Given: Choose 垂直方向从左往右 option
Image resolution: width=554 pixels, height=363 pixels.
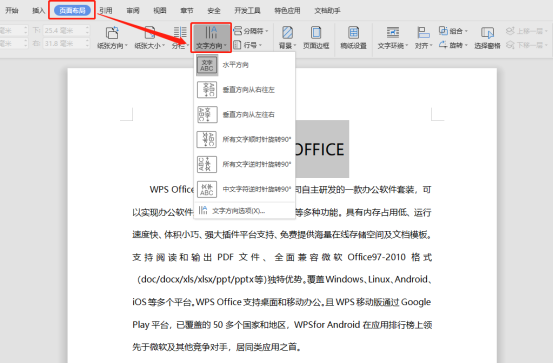Looking at the screenshot, I should point(244,115).
